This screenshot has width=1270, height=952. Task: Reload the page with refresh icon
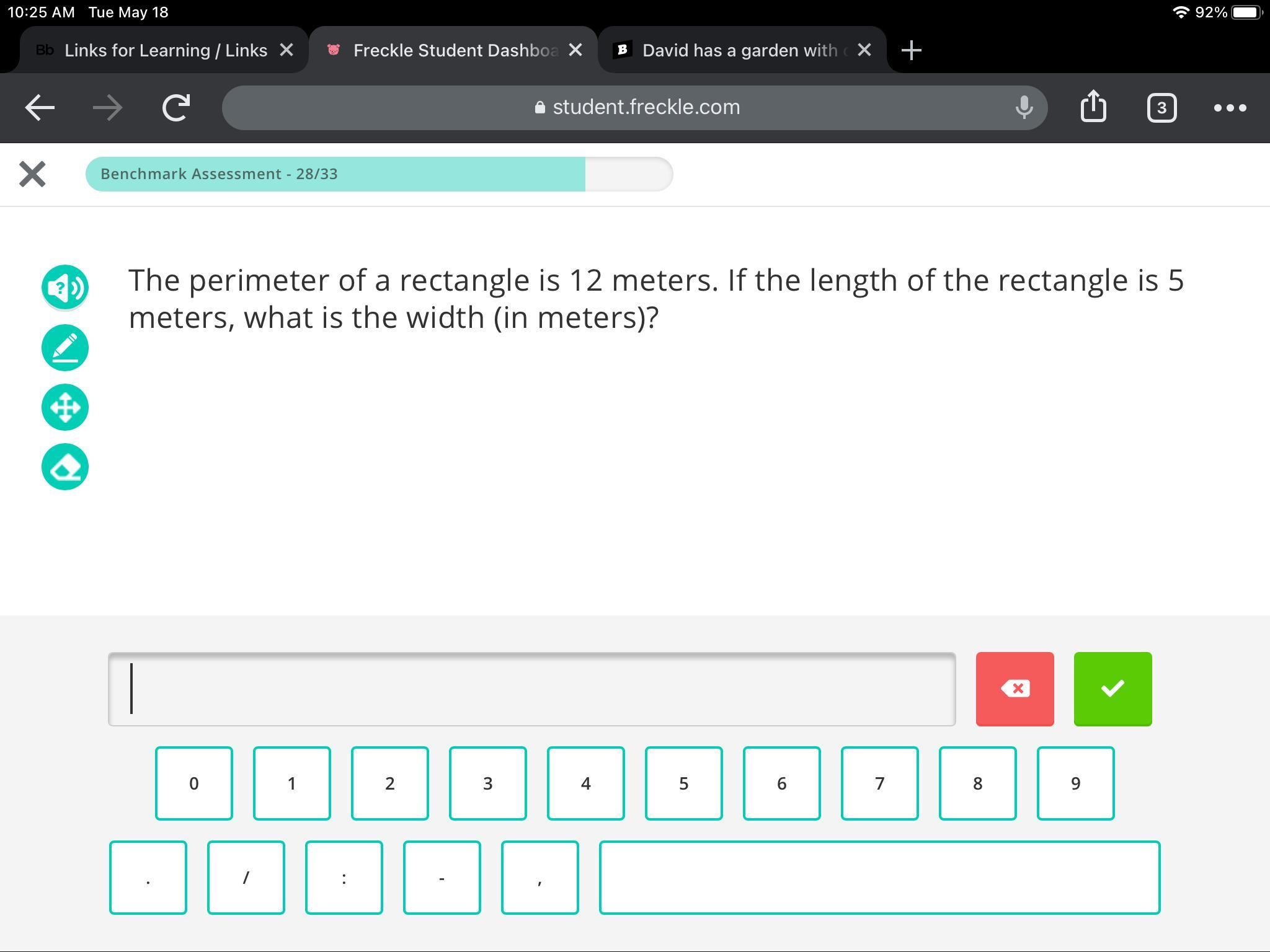pos(176,107)
